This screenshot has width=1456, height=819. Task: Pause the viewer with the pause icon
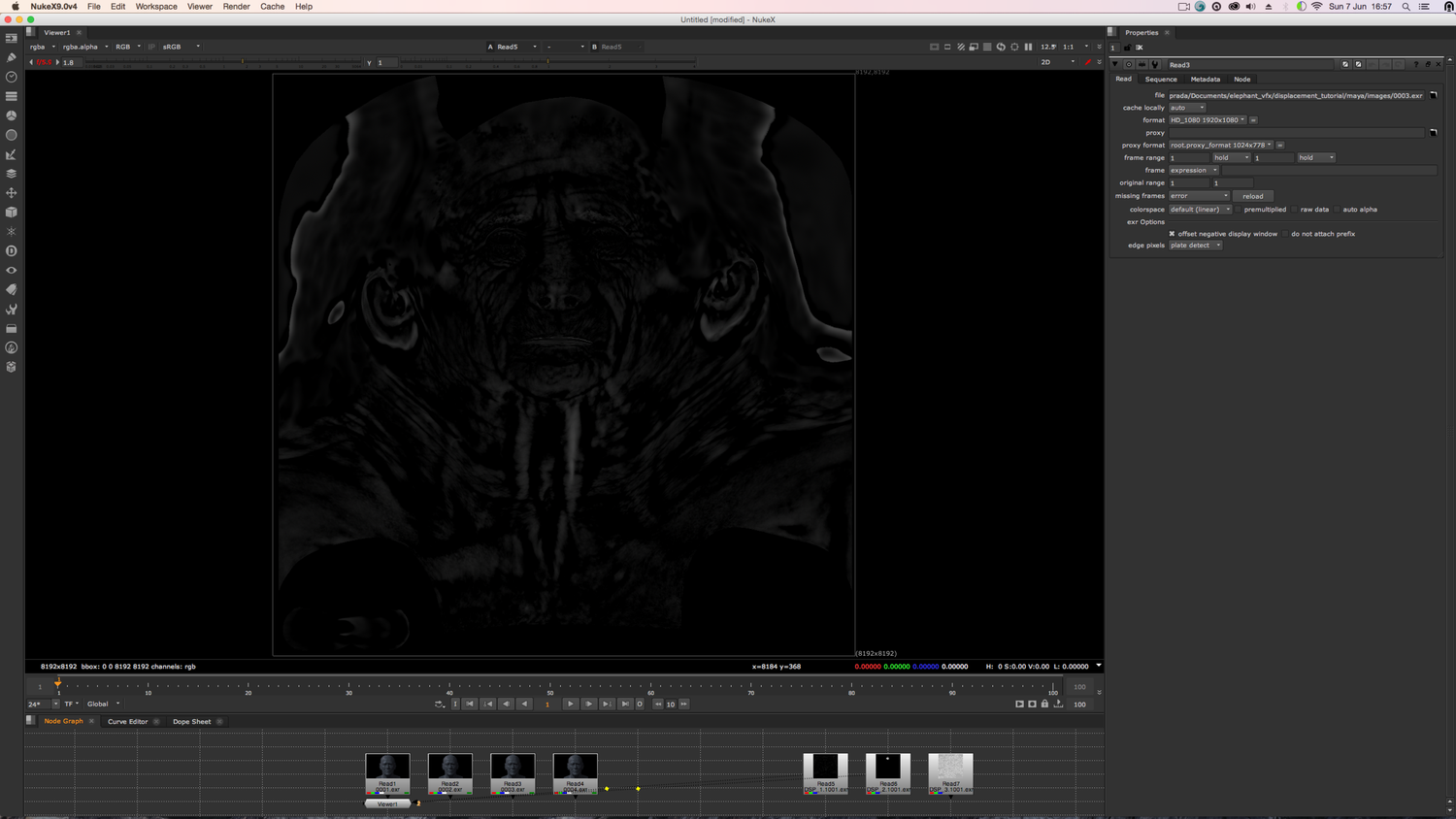1029,46
